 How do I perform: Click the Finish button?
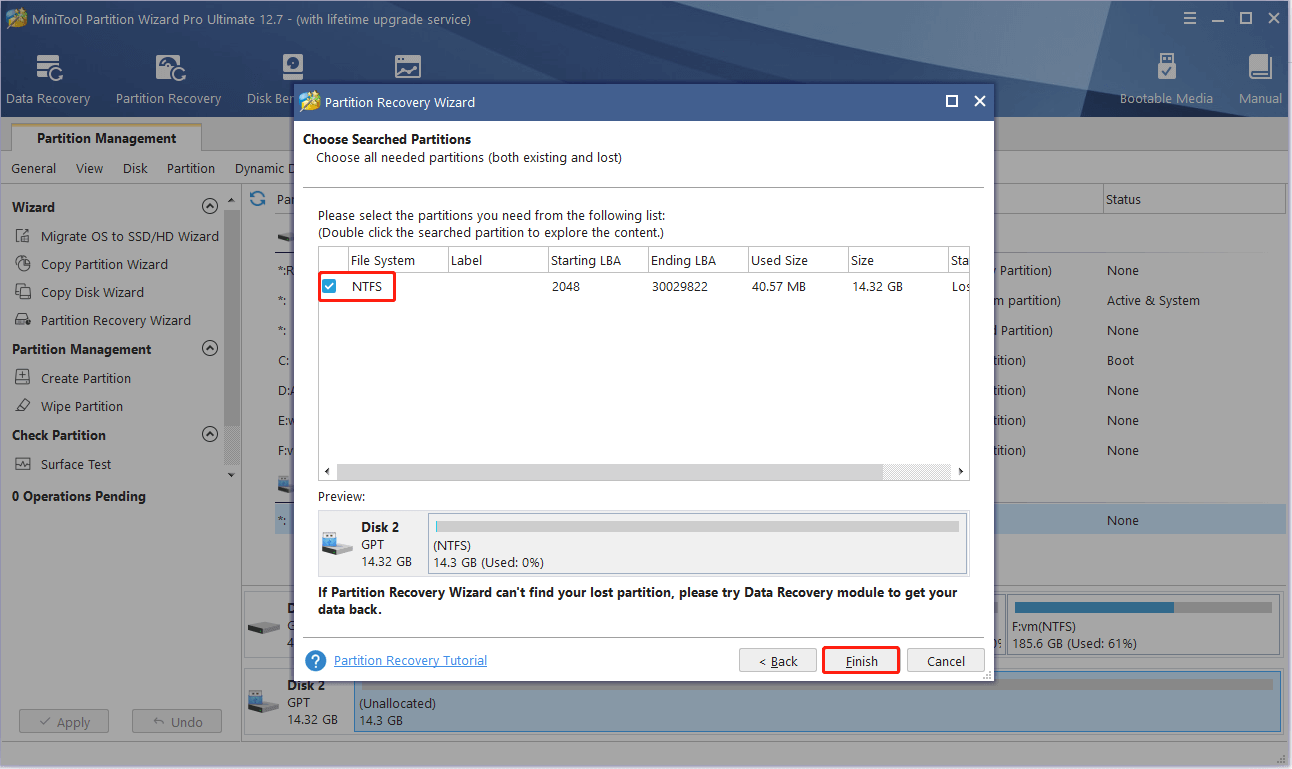[x=861, y=661]
